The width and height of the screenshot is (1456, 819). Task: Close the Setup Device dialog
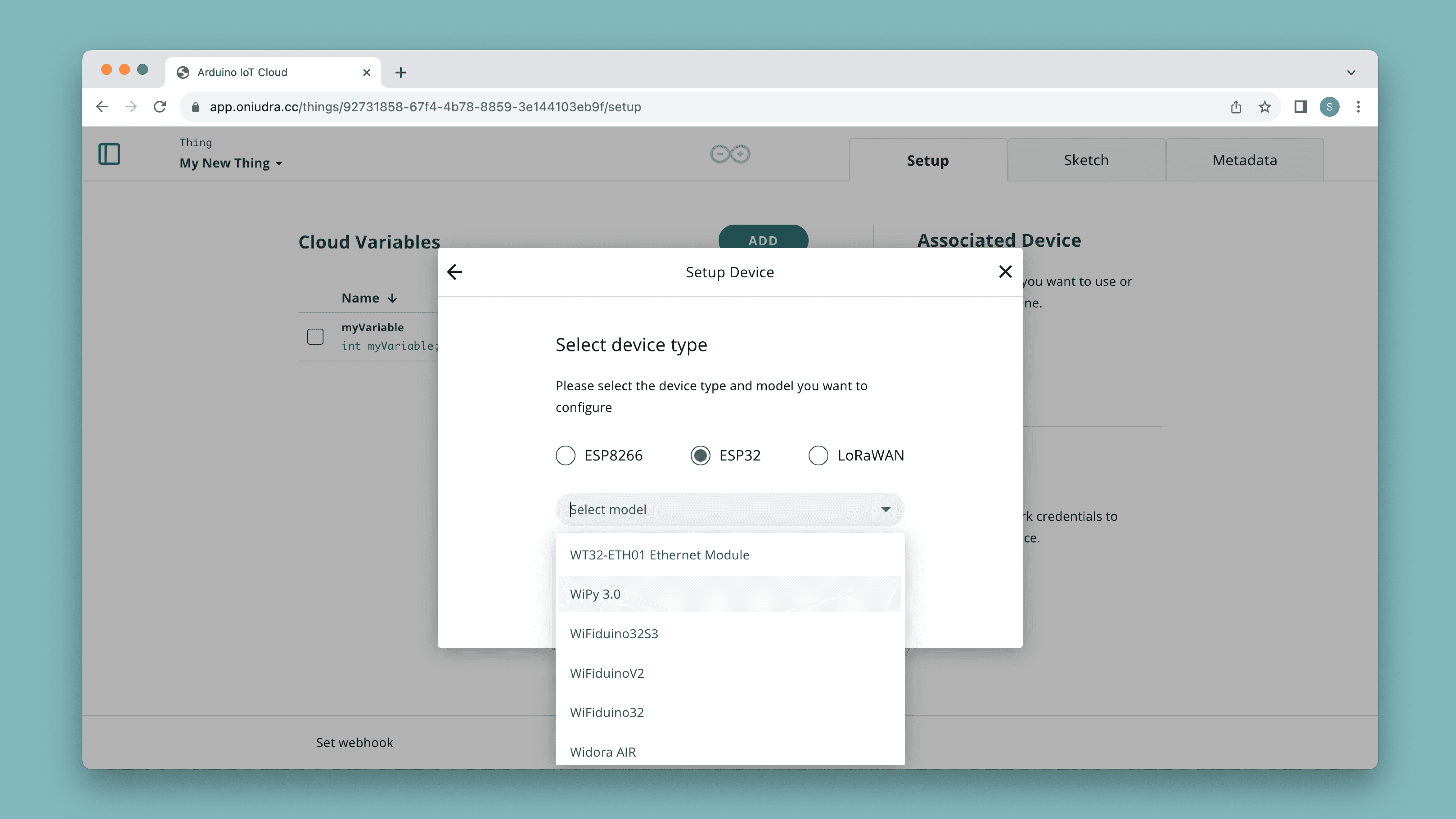tap(1005, 272)
